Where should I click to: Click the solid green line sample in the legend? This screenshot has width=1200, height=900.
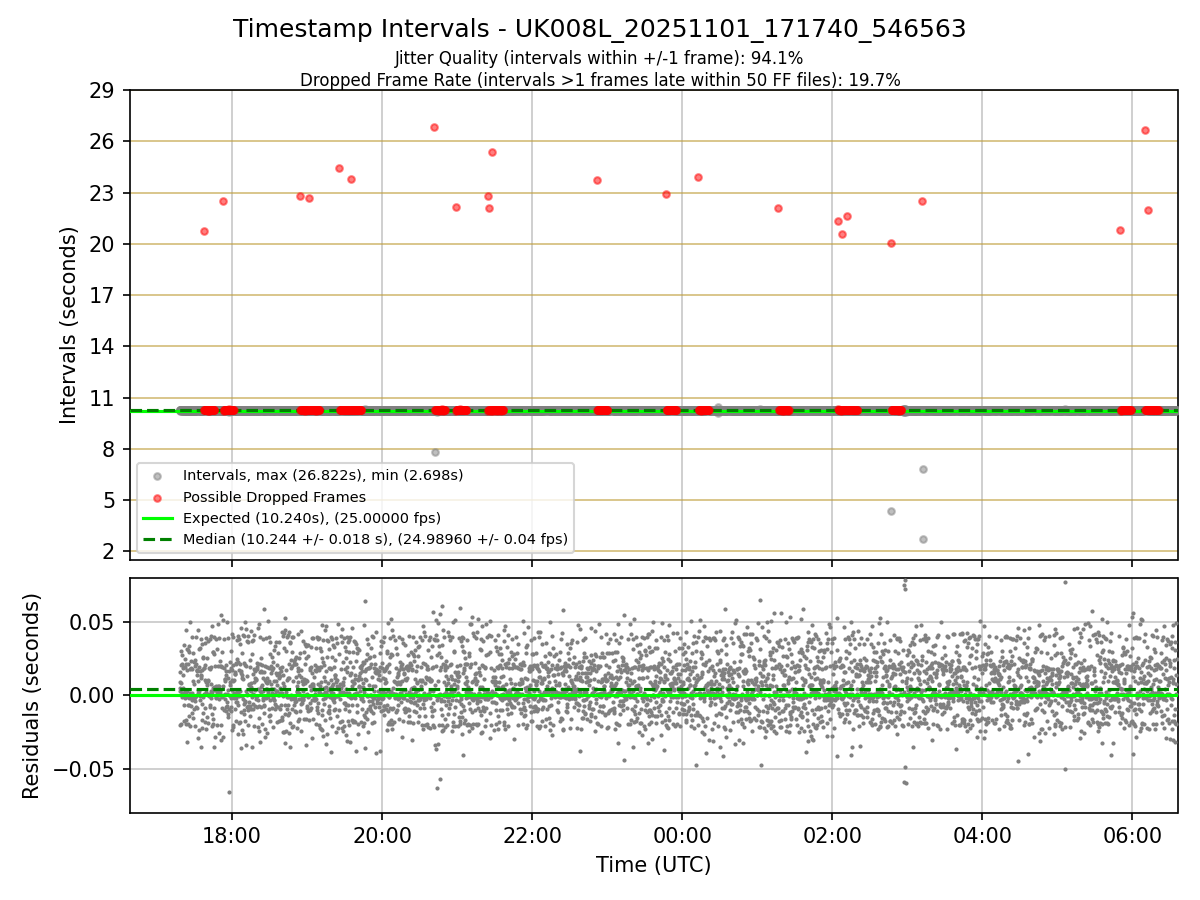click(157, 518)
